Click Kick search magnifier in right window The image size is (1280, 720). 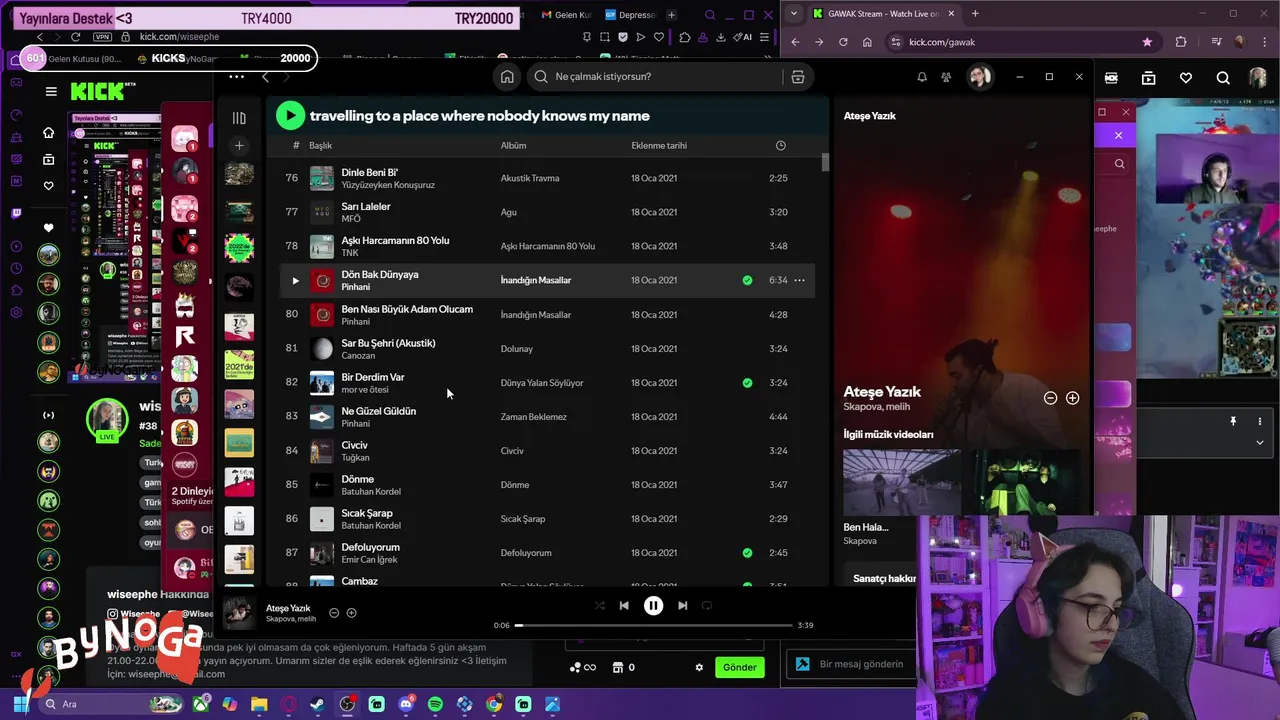click(1223, 78)
